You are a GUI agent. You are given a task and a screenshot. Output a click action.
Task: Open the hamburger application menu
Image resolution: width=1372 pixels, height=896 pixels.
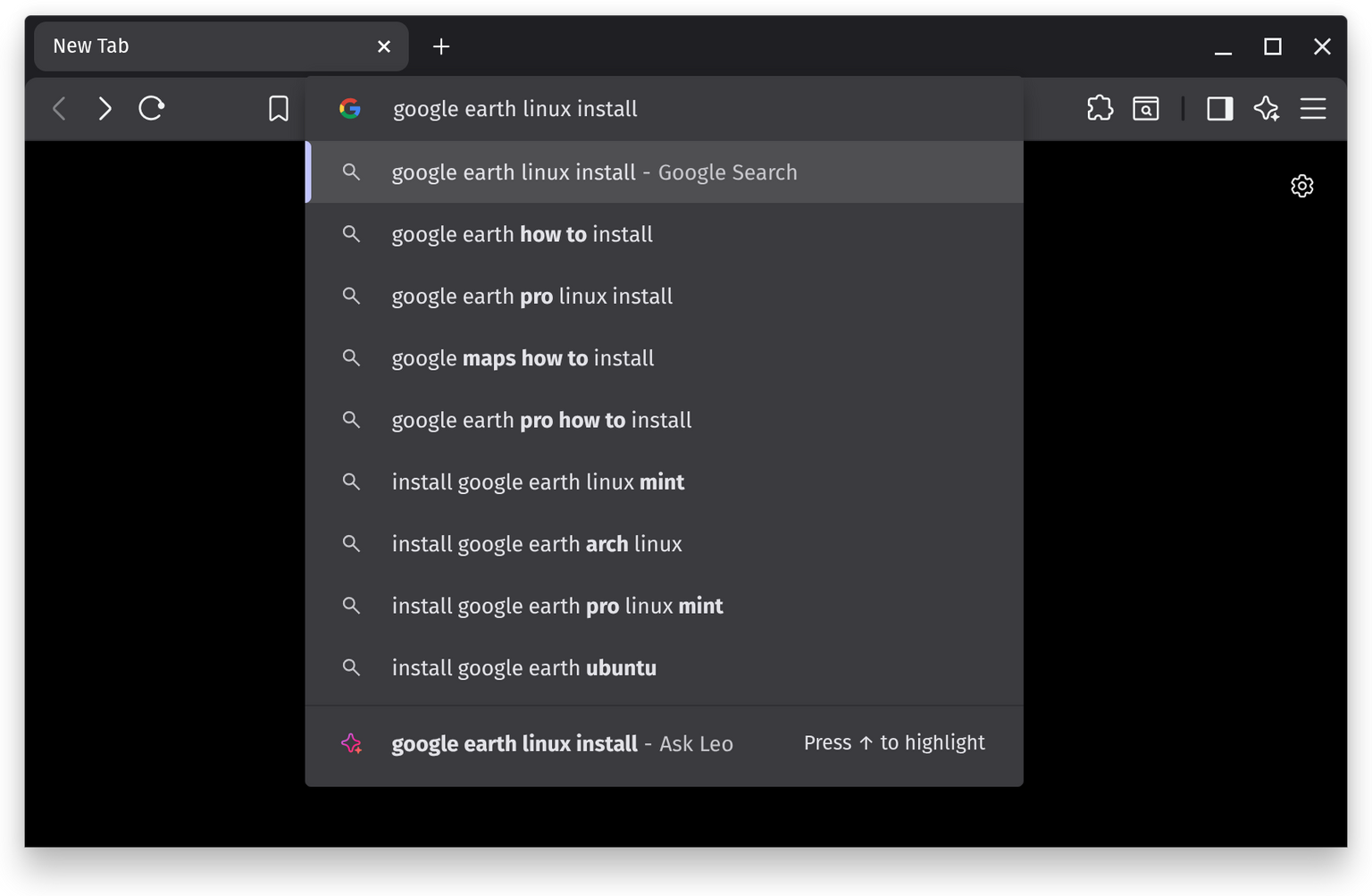(x=1313, y=108)
